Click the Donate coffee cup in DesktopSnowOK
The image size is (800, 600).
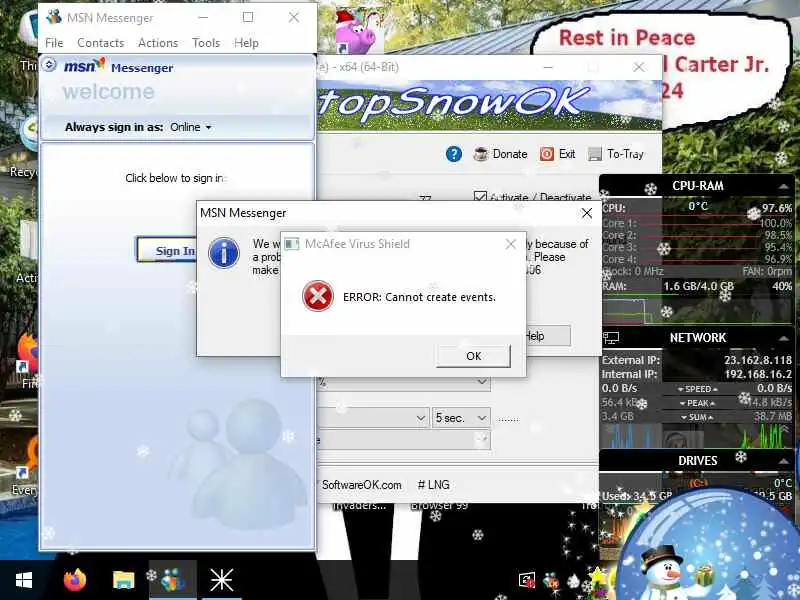[x=480, y=154]
